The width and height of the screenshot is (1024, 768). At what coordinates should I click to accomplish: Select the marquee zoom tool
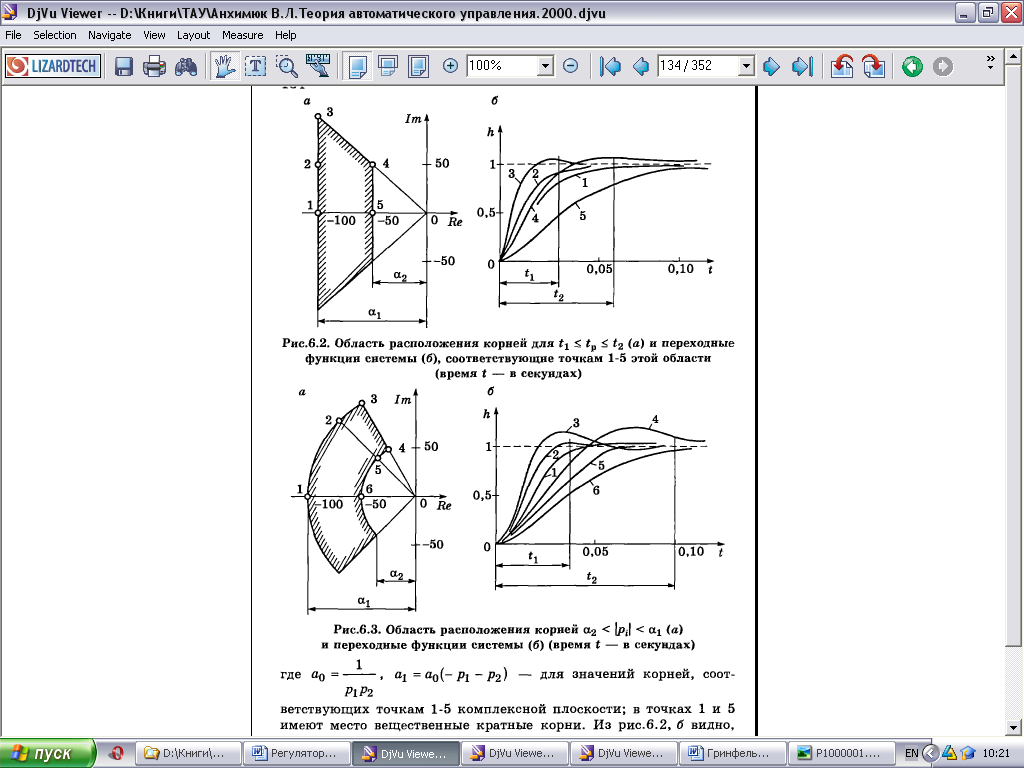[x=287, y=66]
